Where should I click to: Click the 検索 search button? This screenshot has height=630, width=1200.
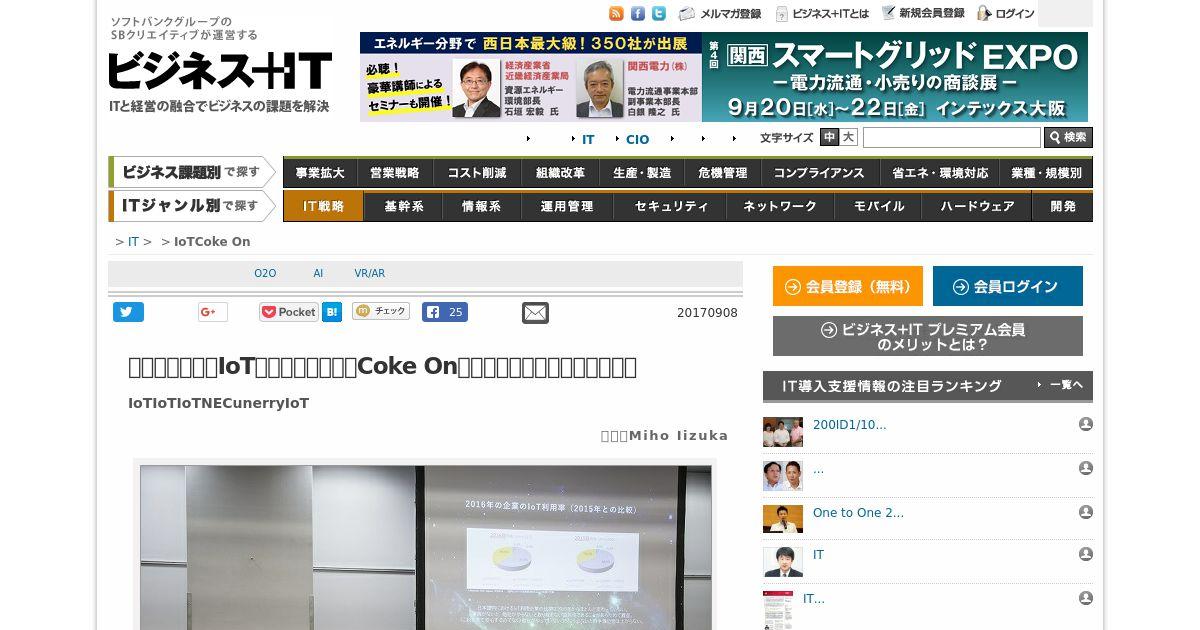pos(1068,138)
